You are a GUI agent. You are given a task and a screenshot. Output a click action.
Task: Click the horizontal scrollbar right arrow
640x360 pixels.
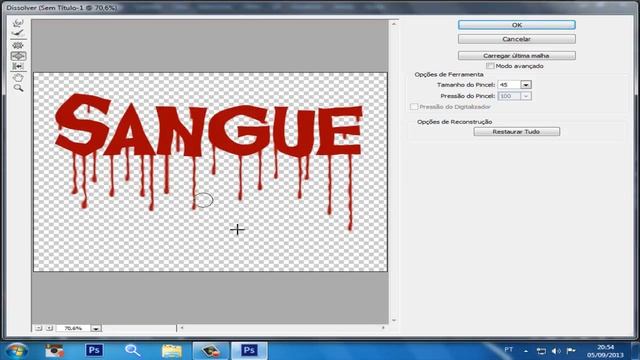(x=383, y=328)
